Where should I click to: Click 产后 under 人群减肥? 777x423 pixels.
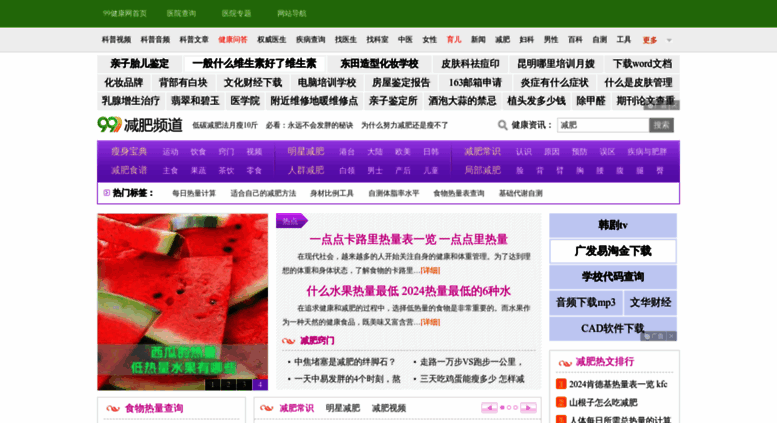click(403, 171)
